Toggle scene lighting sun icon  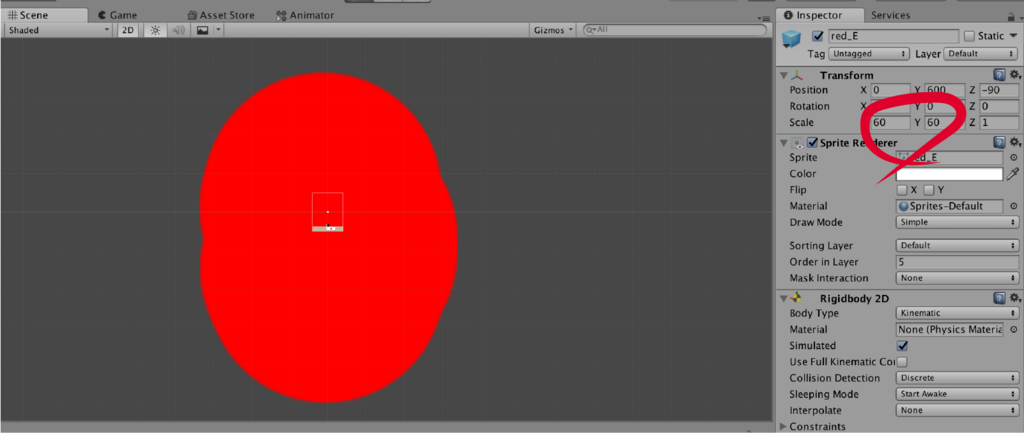tap(155, 30)
